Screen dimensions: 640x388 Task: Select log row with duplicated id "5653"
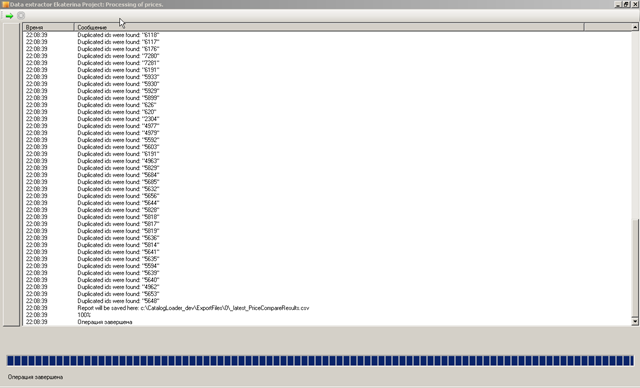[x=327, y=294]
